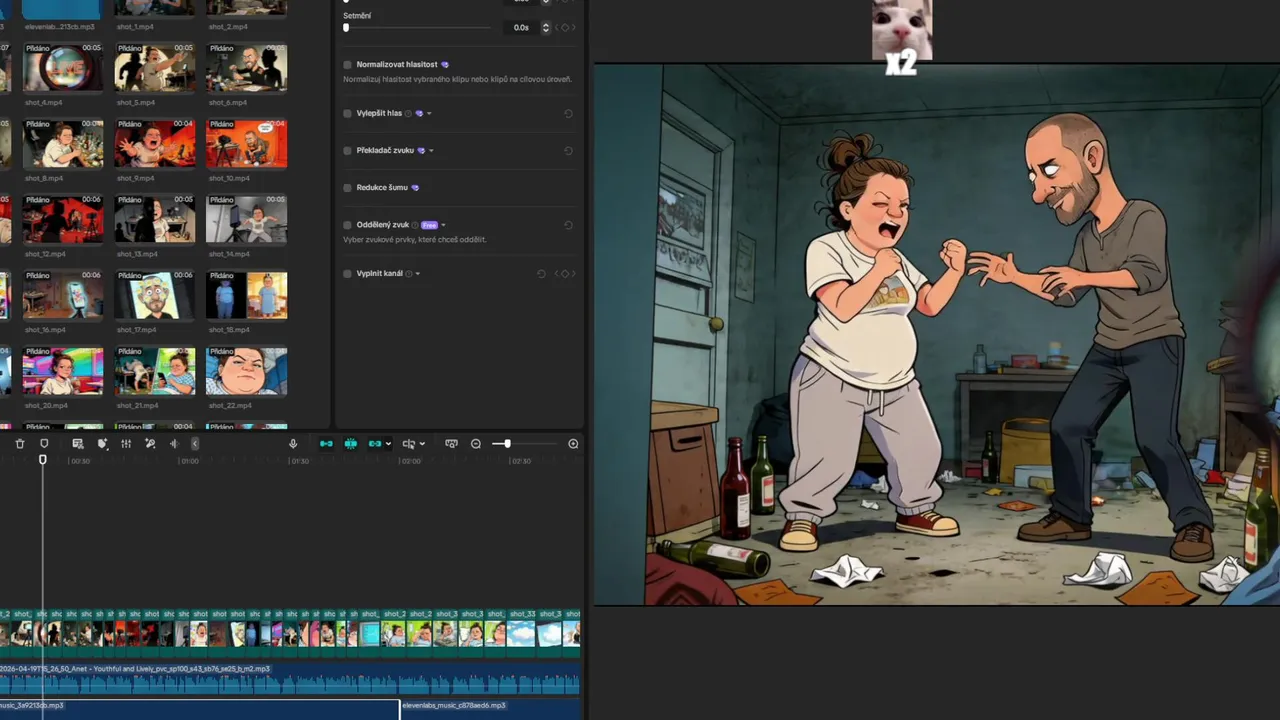Click the magic wand enhance icon
The width and height of the screenshot is (1280, 720).
click(x=150, y=444)
